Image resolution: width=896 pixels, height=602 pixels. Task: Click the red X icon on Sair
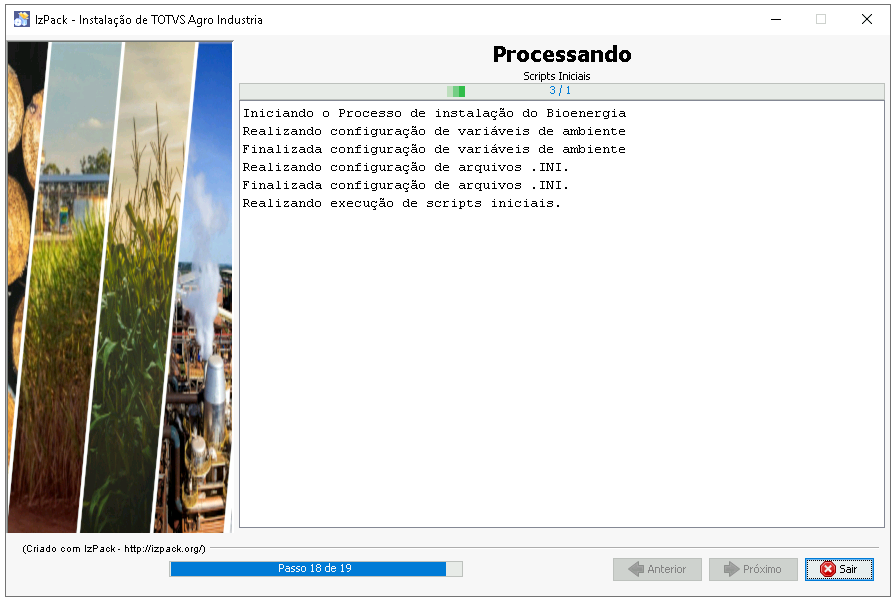pyautogui.click(x=827, y=569)
